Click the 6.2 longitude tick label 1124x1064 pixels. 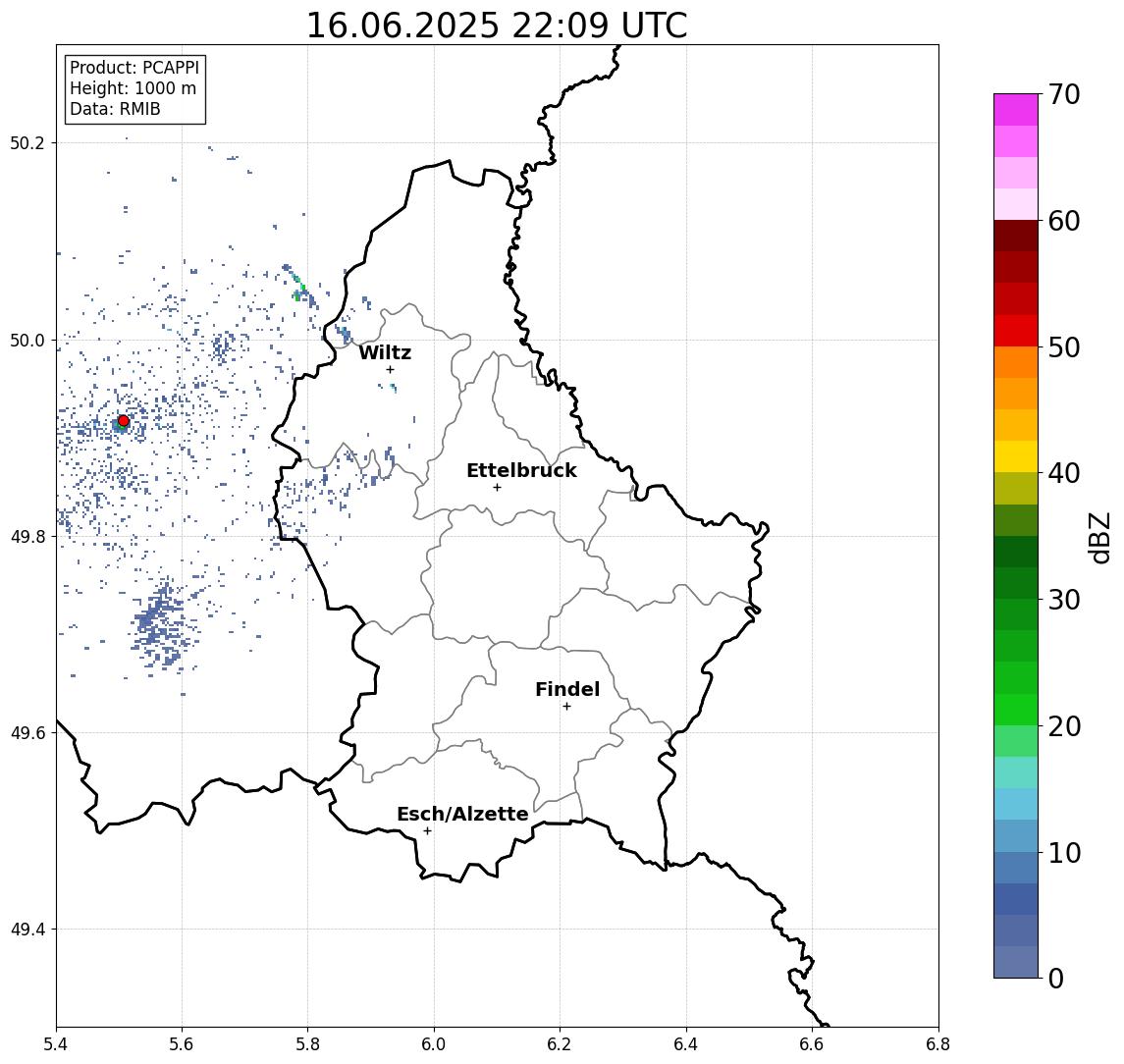pos(560,1044)
